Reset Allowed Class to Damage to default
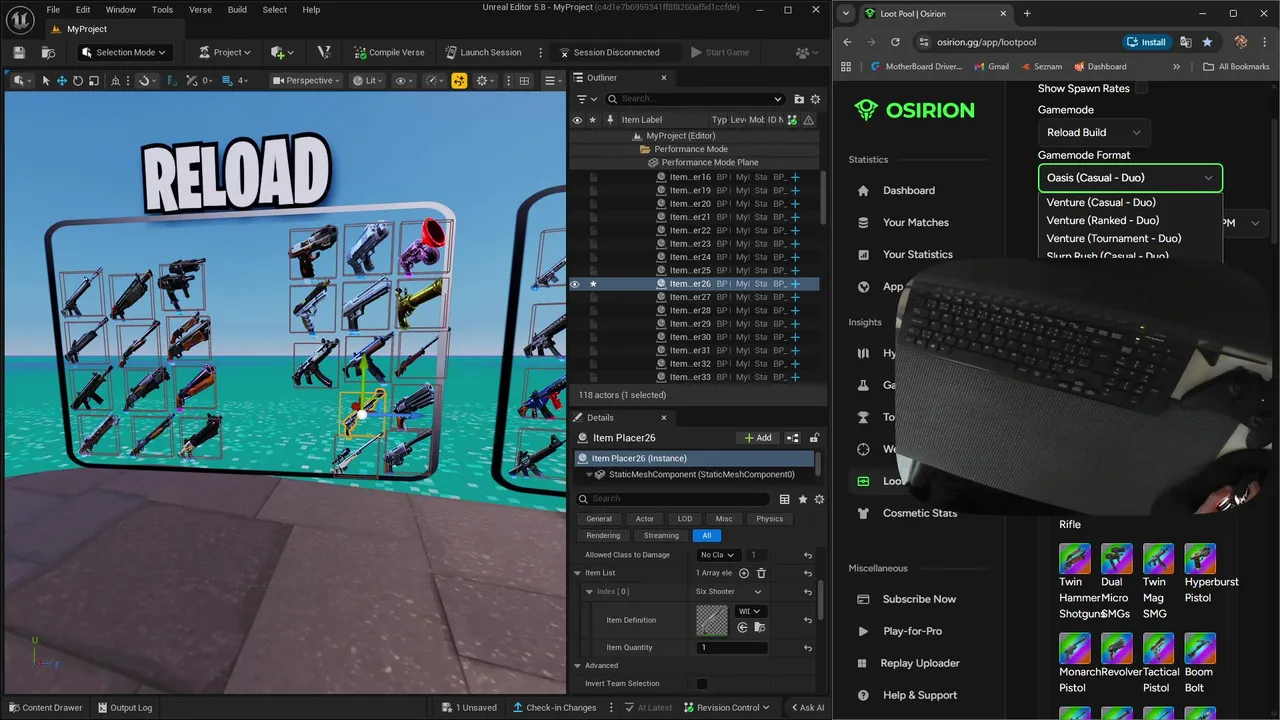 point(807,555)
